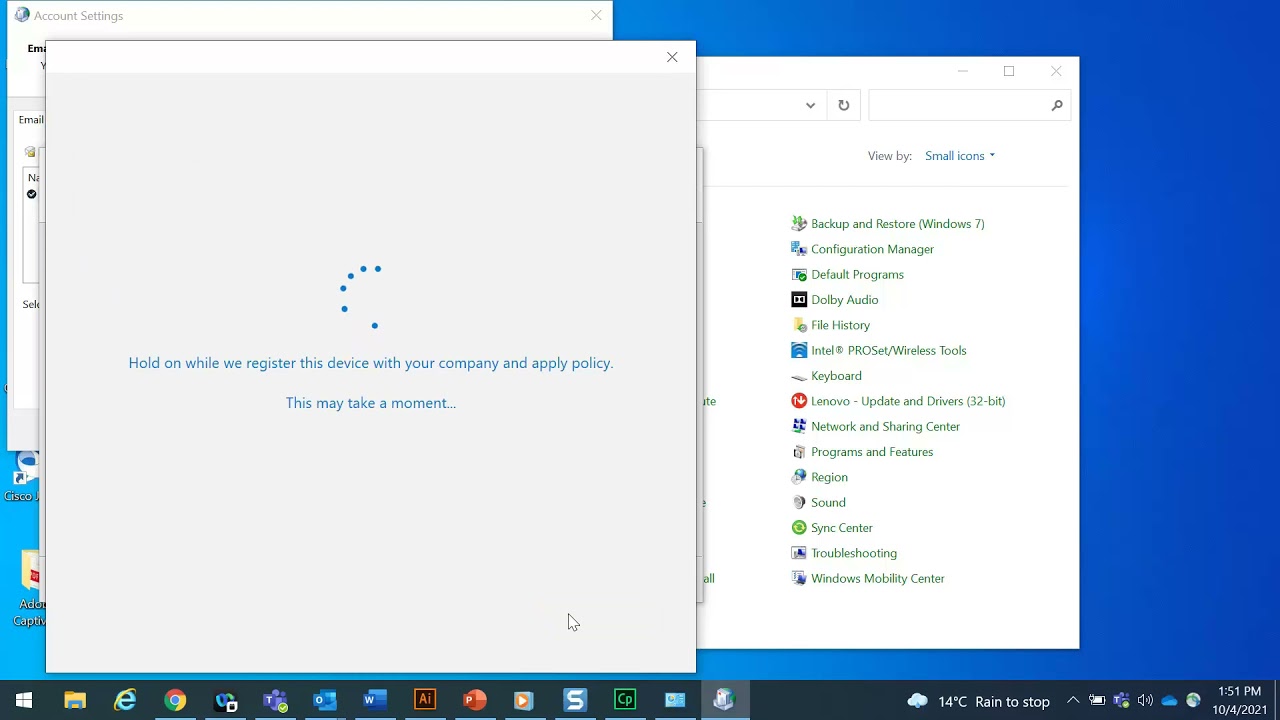Viewport: 1280px width, 720px height.
Task: Open Backup and Restore (Windows 7) icon
Action: pyautogui.click(x=798, y=224)
